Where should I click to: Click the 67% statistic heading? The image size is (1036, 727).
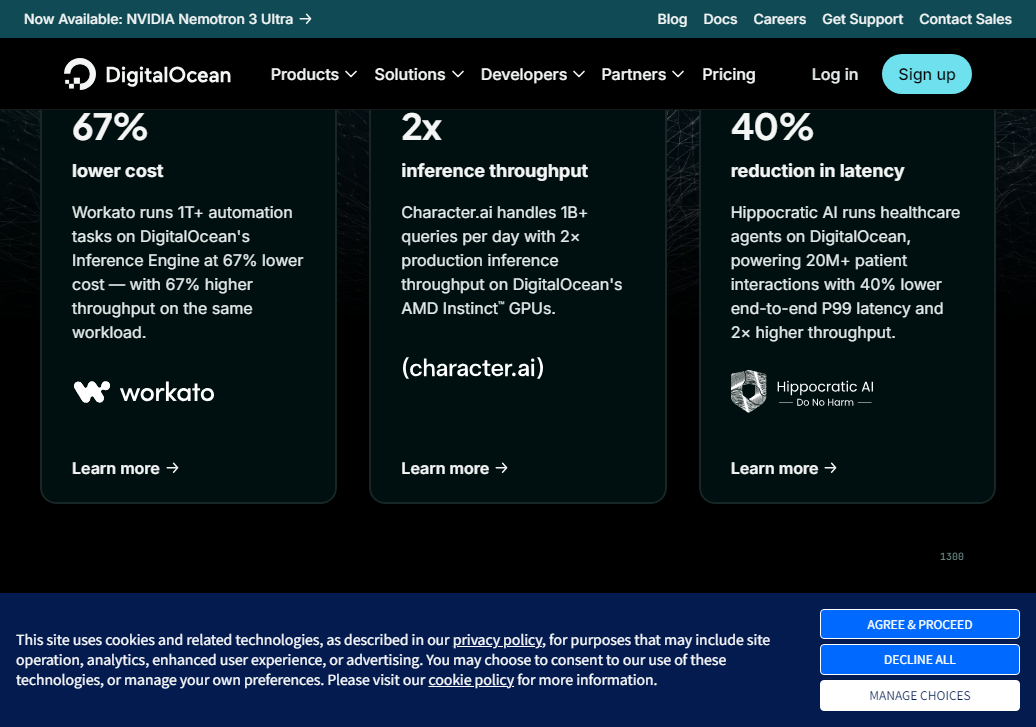110,127
